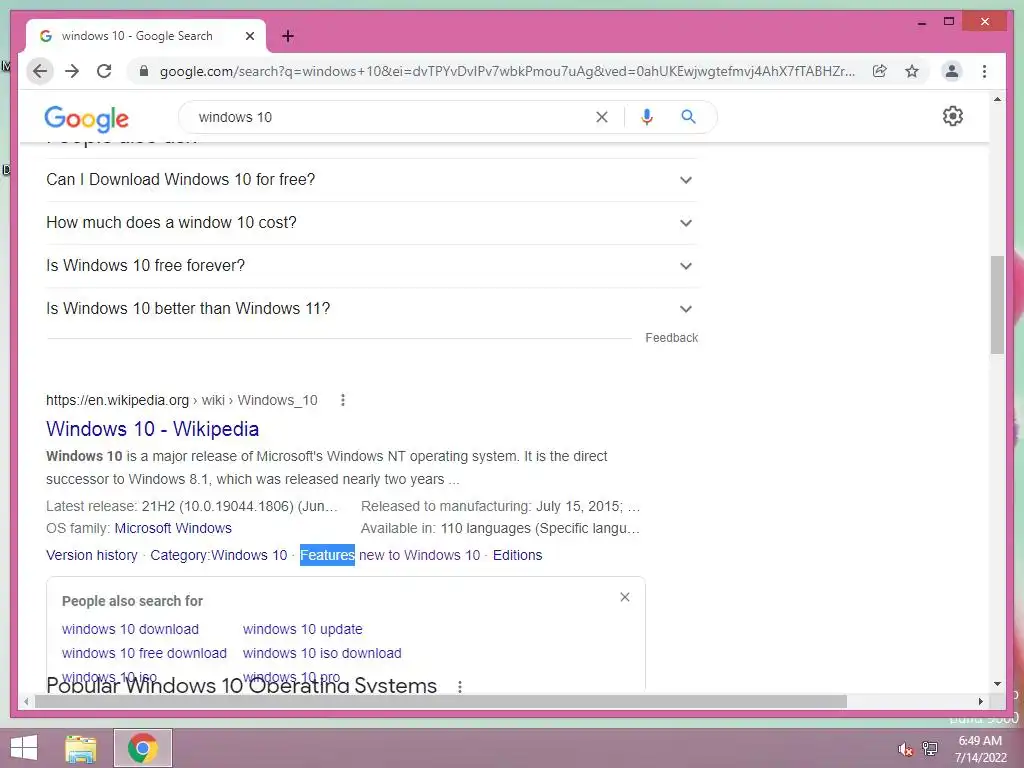Select the windows 10 - Google Search tab
This screenshot has width=1024, height=768.
(x=146, y=36)
